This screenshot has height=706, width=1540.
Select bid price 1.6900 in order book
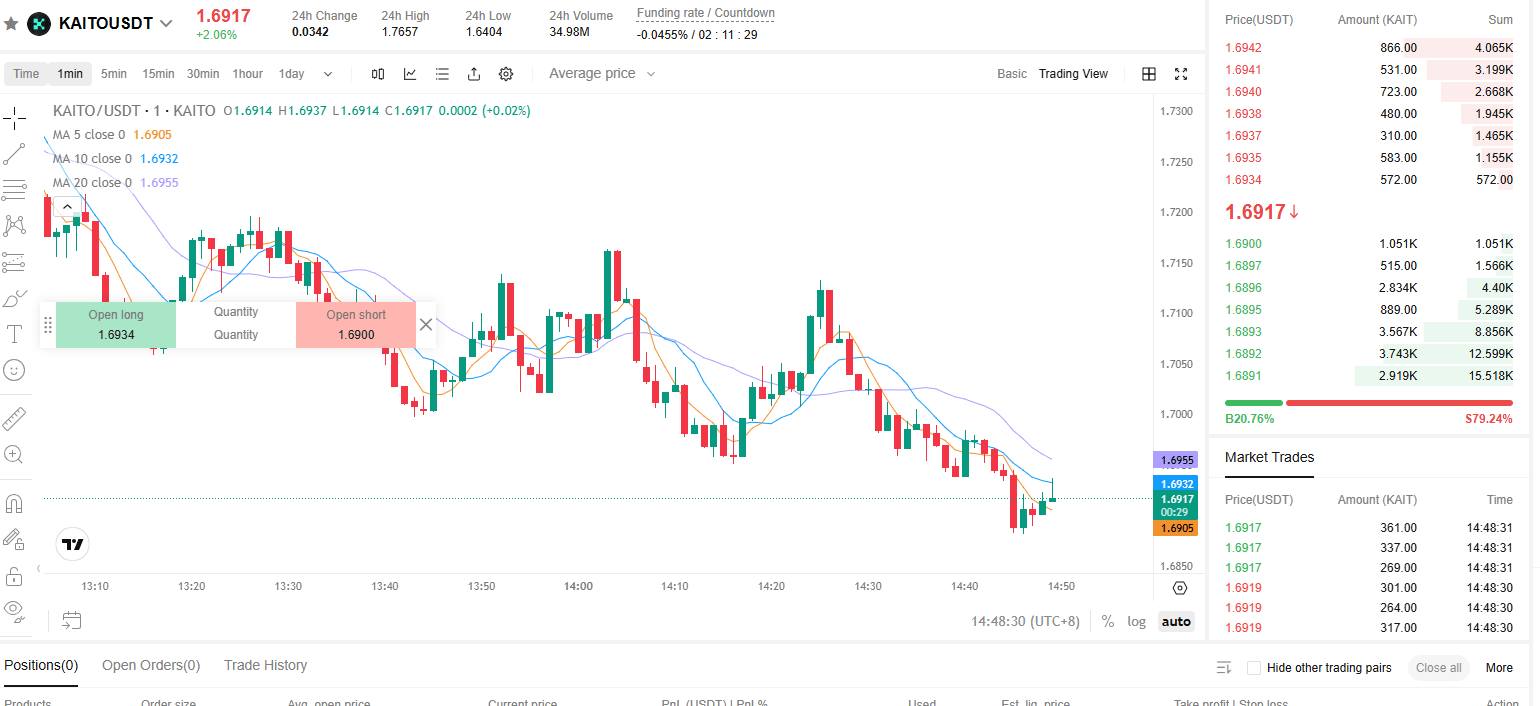(1243, 244)
